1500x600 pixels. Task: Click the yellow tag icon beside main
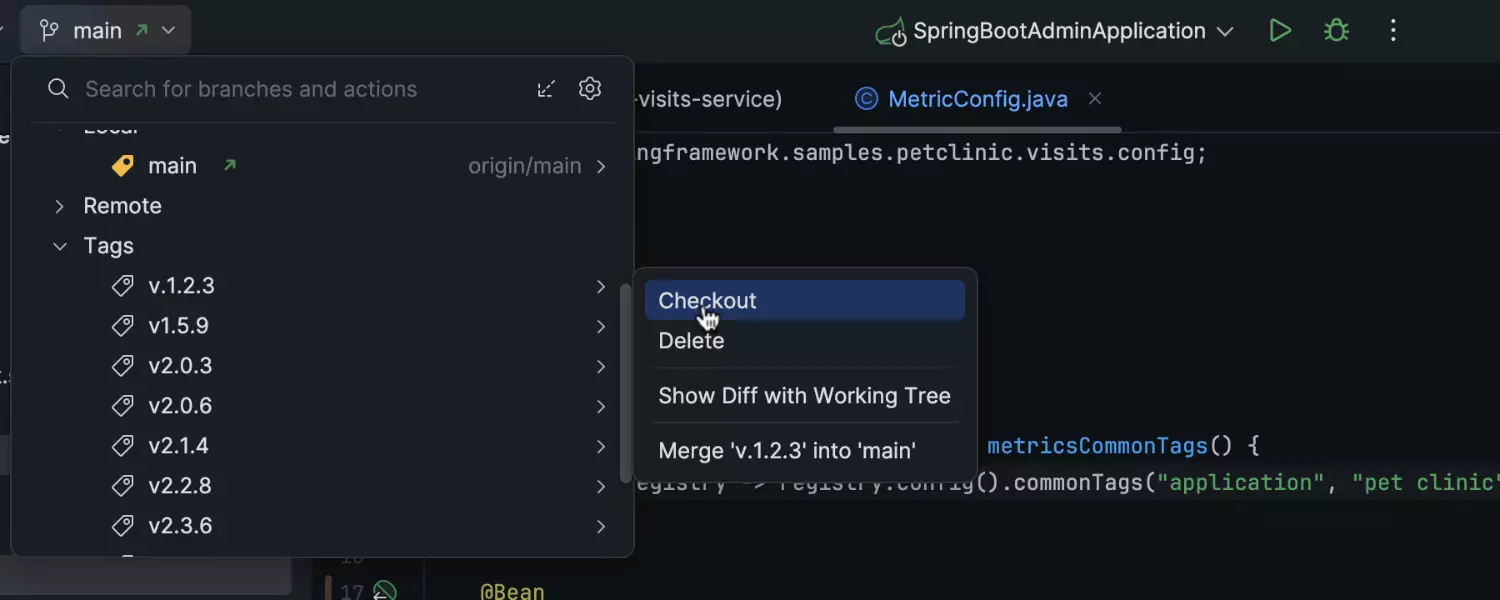click(123, 166)
